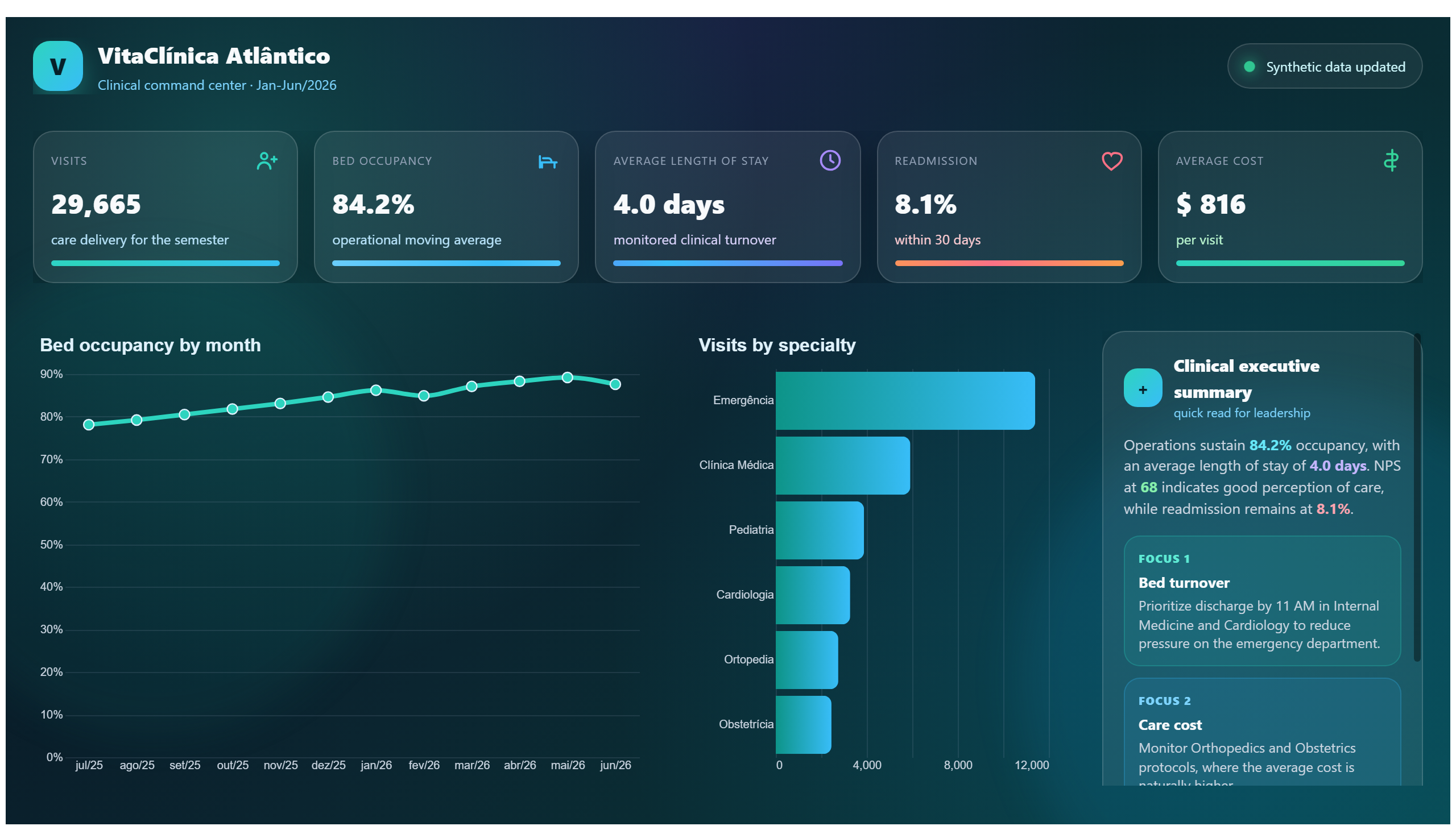The width and height of the screenshot is (1456, 830).
Task: Click the fev/26 occupancy data point
Action: point(423,396)
